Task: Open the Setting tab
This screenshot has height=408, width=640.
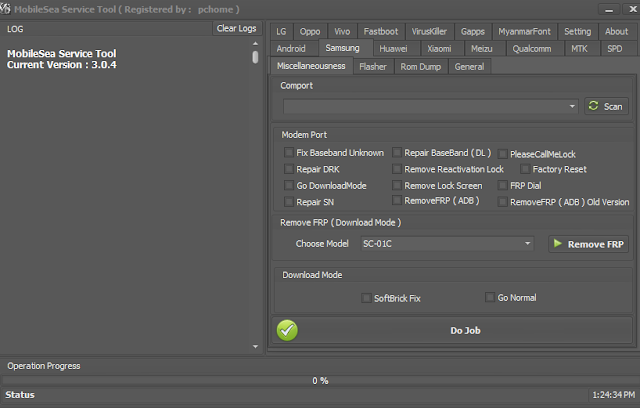Action: (578, 31)
